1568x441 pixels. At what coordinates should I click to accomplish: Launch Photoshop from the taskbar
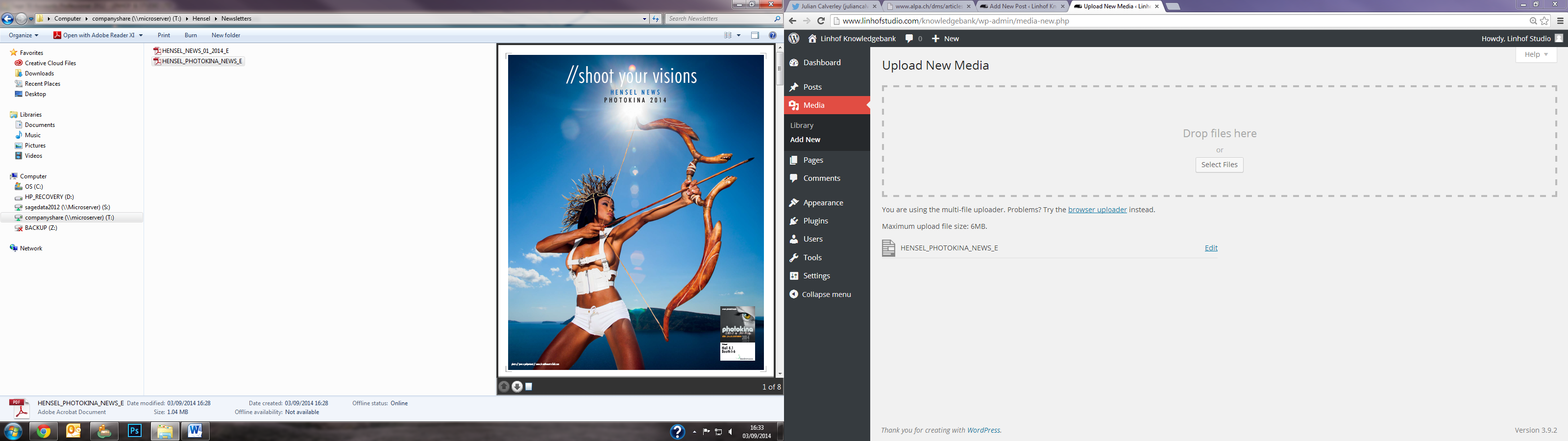tap(135, 431)
